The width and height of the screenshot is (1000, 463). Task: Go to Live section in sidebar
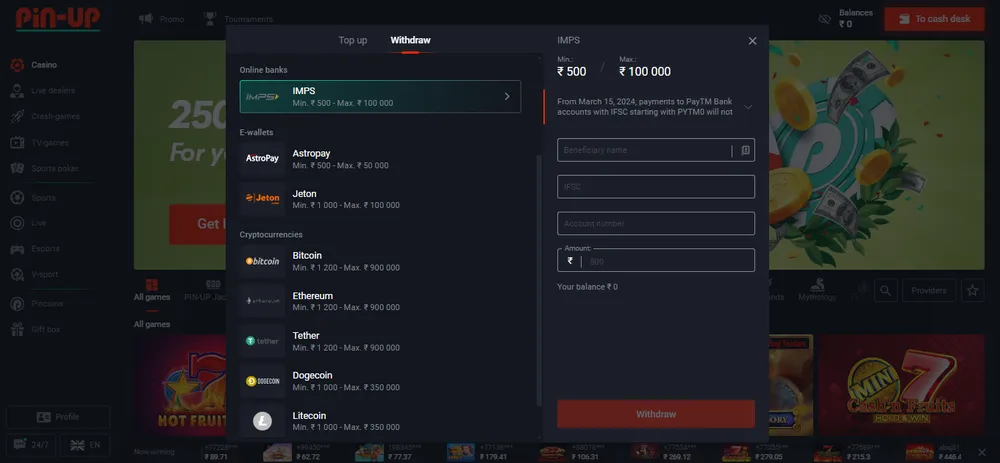coord(29,223)
